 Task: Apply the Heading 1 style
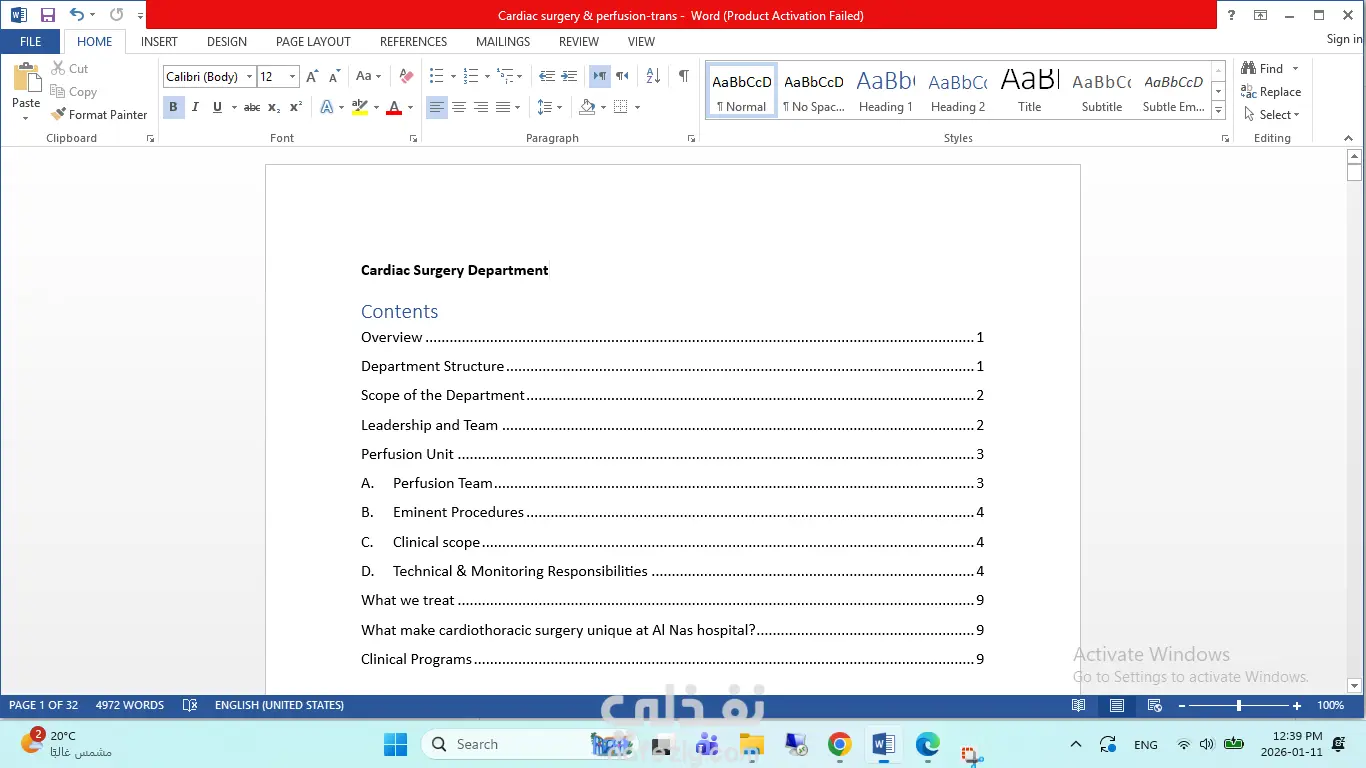pyautogui.click(x=886, y=91)
